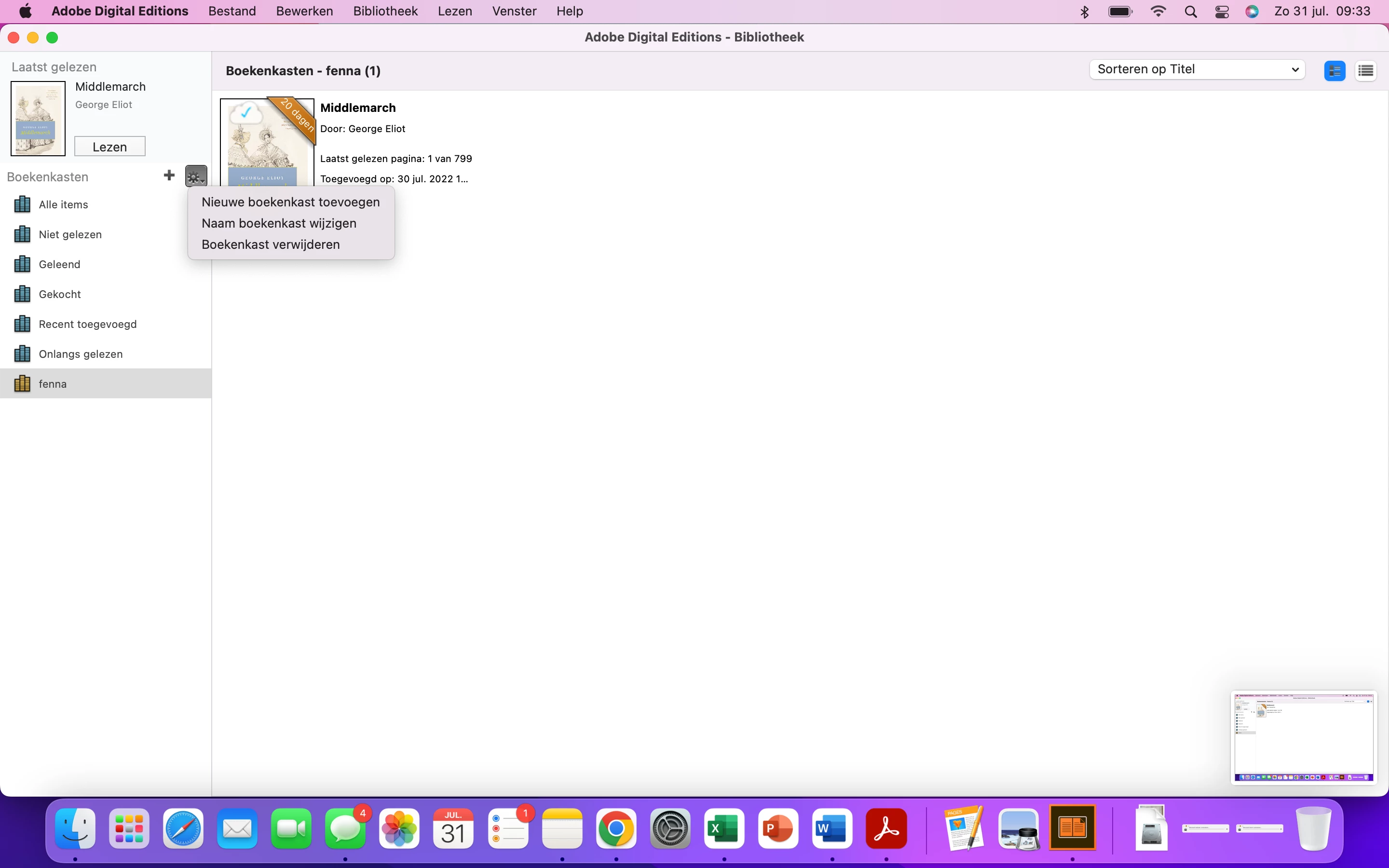Open the 'Onlangs gelezen' bookshelf

[x=81, y=354]
